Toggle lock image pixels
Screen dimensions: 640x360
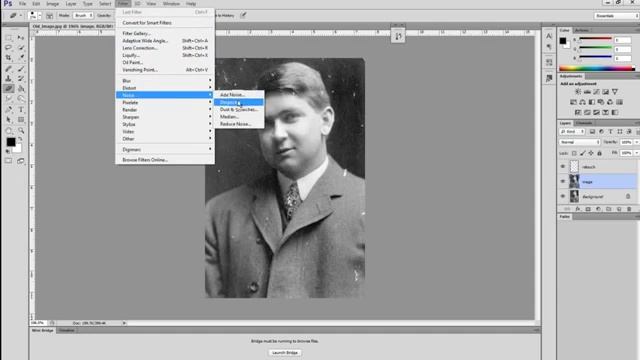582,153
